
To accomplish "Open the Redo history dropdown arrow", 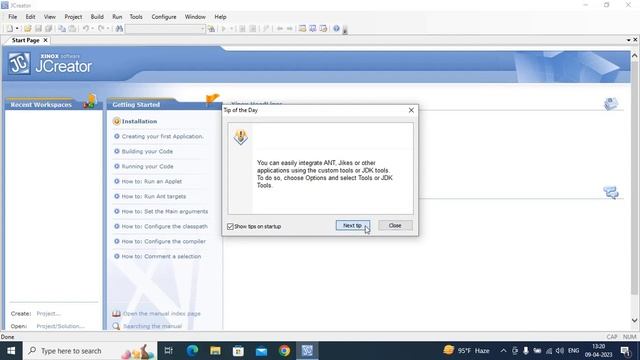I will coord(108,29).
